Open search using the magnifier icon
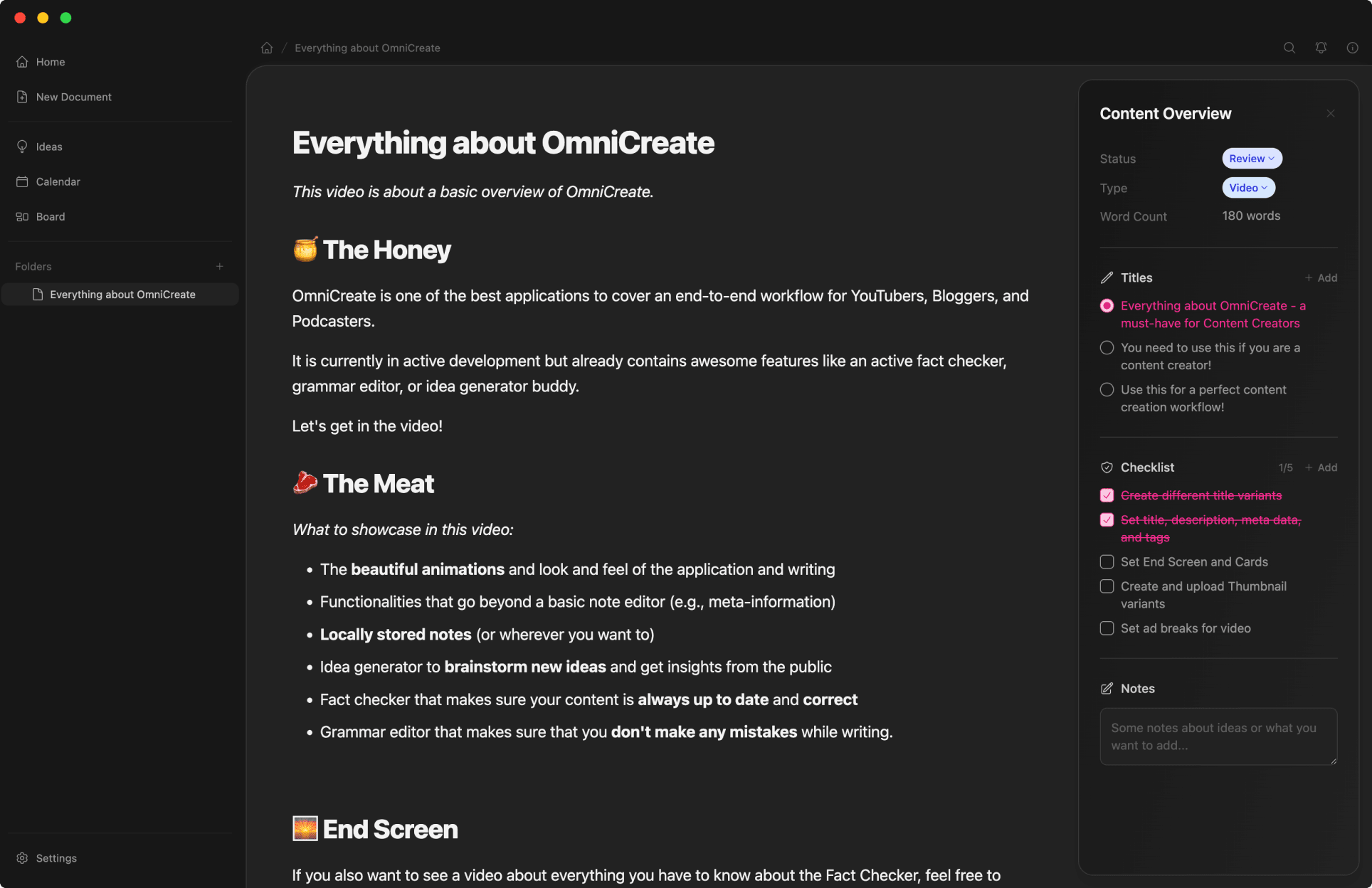This screenshot has height=888, width=1372. pos(1289,48)
